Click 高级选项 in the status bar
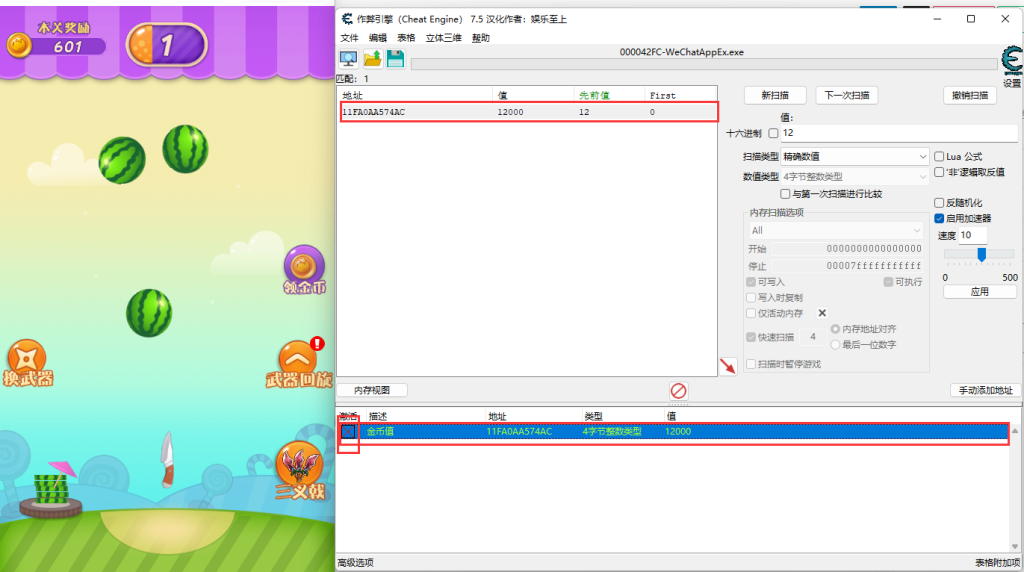 click(356, 563)
